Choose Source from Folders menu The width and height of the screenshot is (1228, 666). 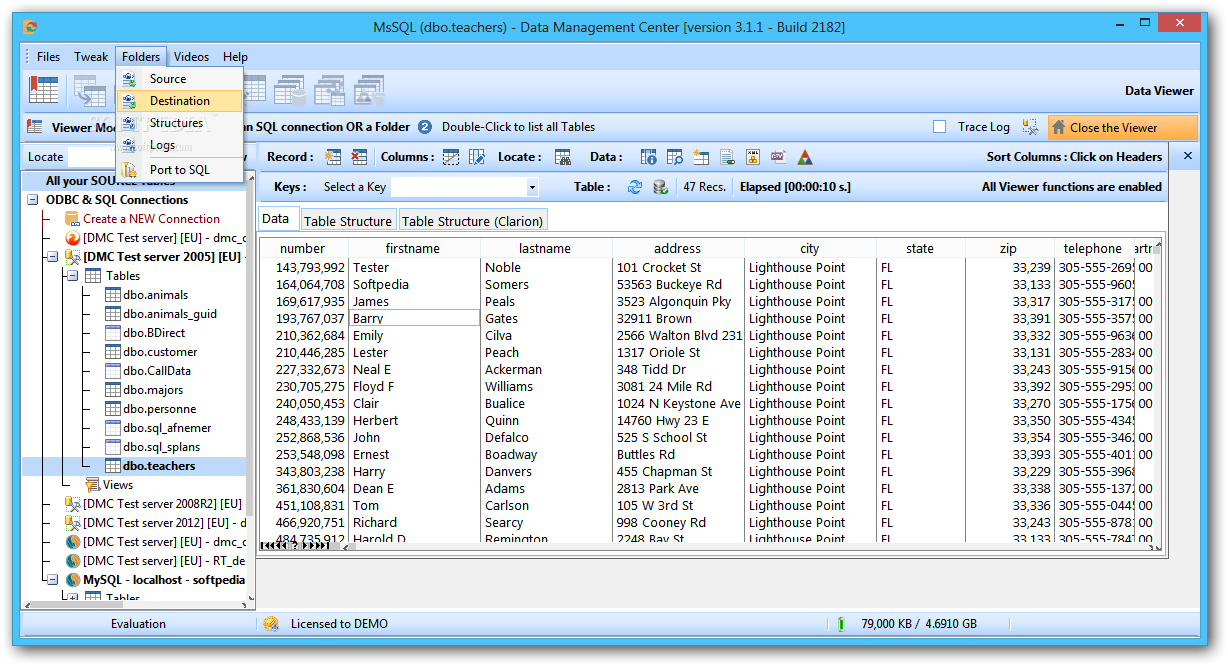click(179, 79)
